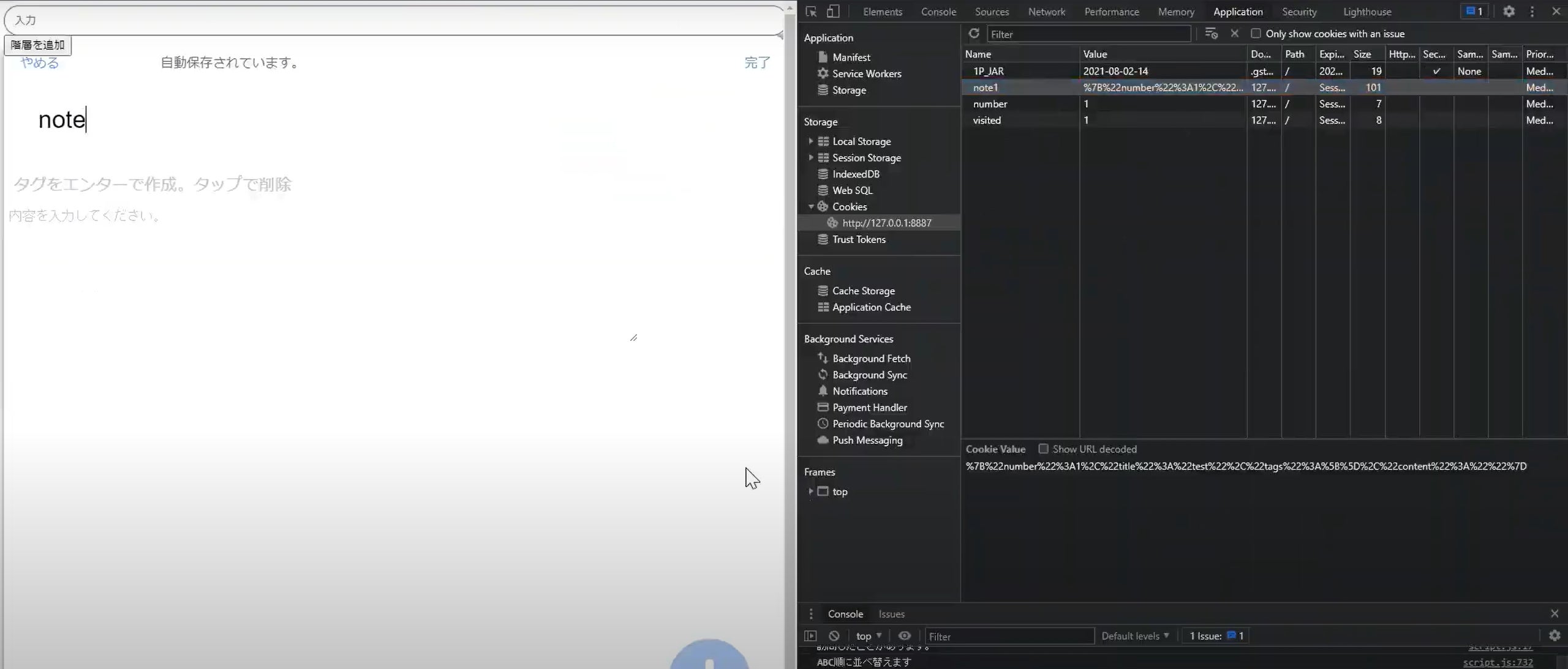Image resolution: width=1568 pixels, height=669 pixels.
Task: Click the refresh cookies icon
Action: click(974, 34)
